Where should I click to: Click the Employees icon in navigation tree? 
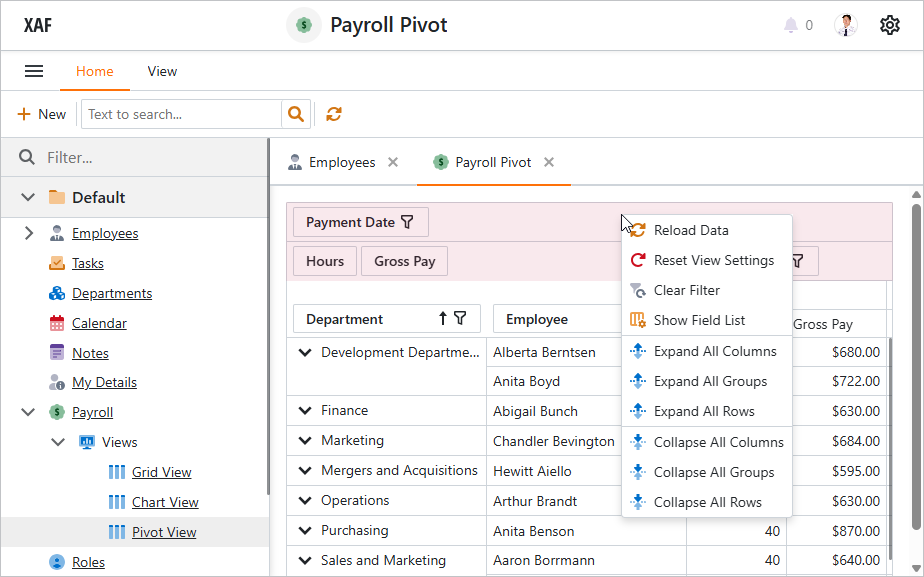[x=57, y=233]
